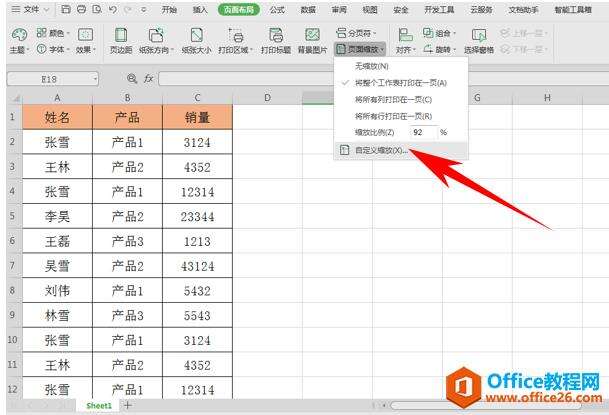This screenshot has height=415, width=609.
Task: Choose 将所有行打印在一页(R)
Action: [401, 116]
